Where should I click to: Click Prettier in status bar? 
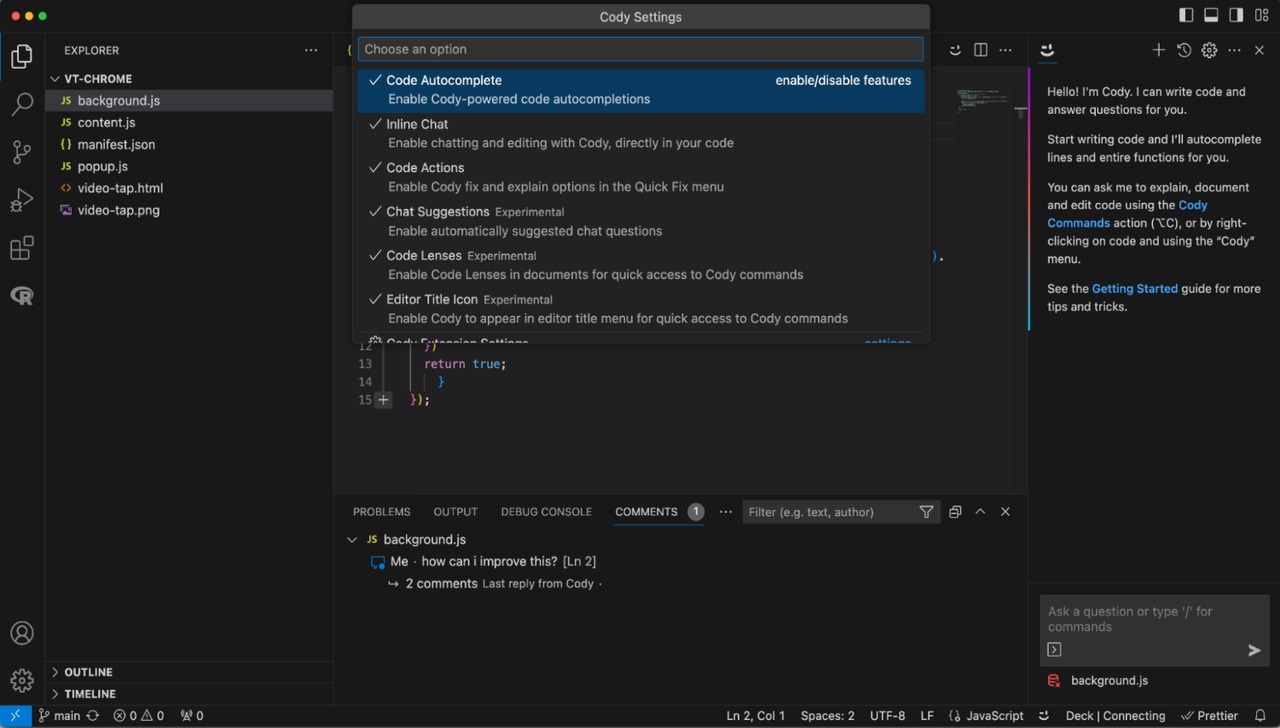click(1209, 716)
